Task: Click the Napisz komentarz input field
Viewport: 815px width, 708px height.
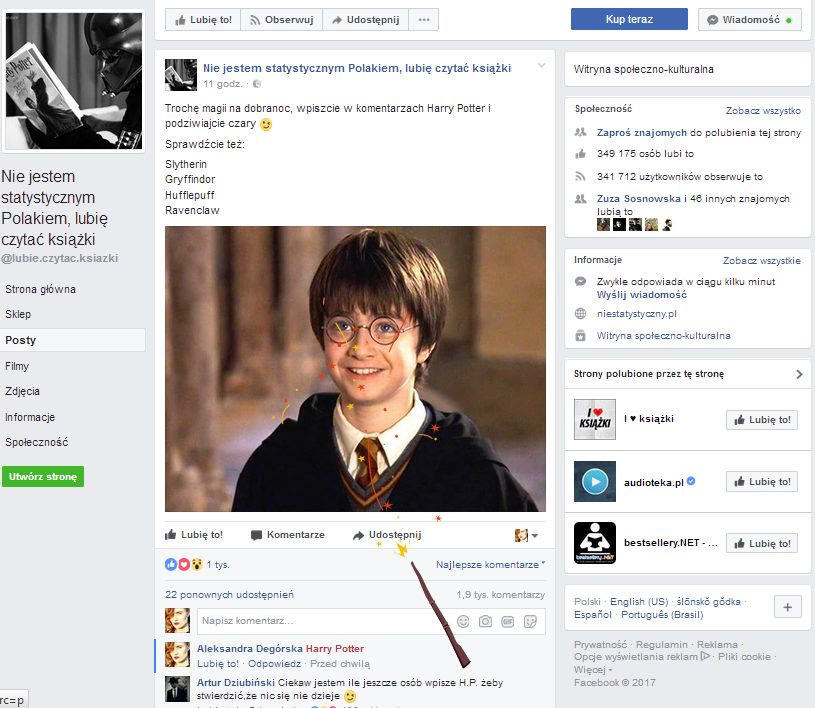Action: pos(322,621)
